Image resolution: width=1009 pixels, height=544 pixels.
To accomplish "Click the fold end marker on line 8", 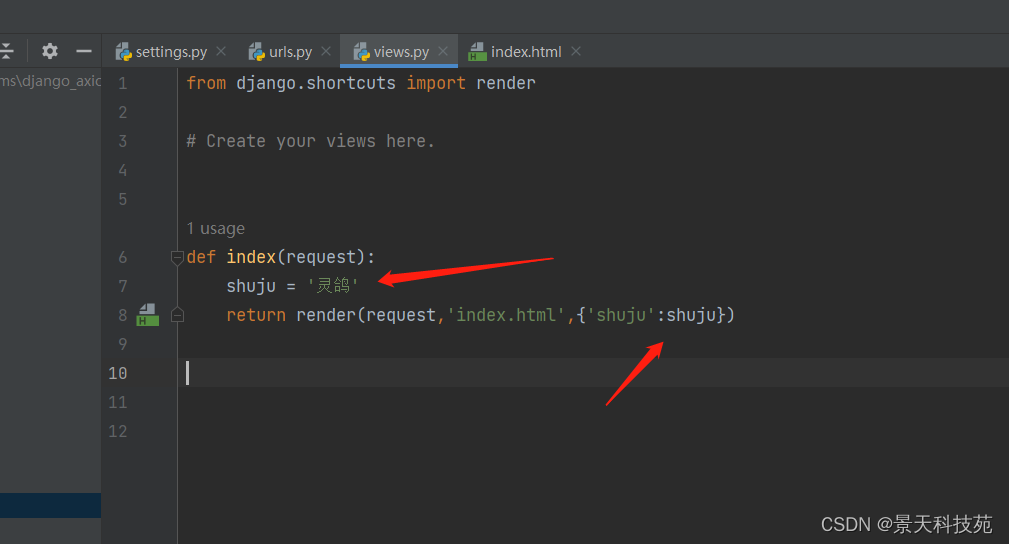I will [x=177, y=315].
